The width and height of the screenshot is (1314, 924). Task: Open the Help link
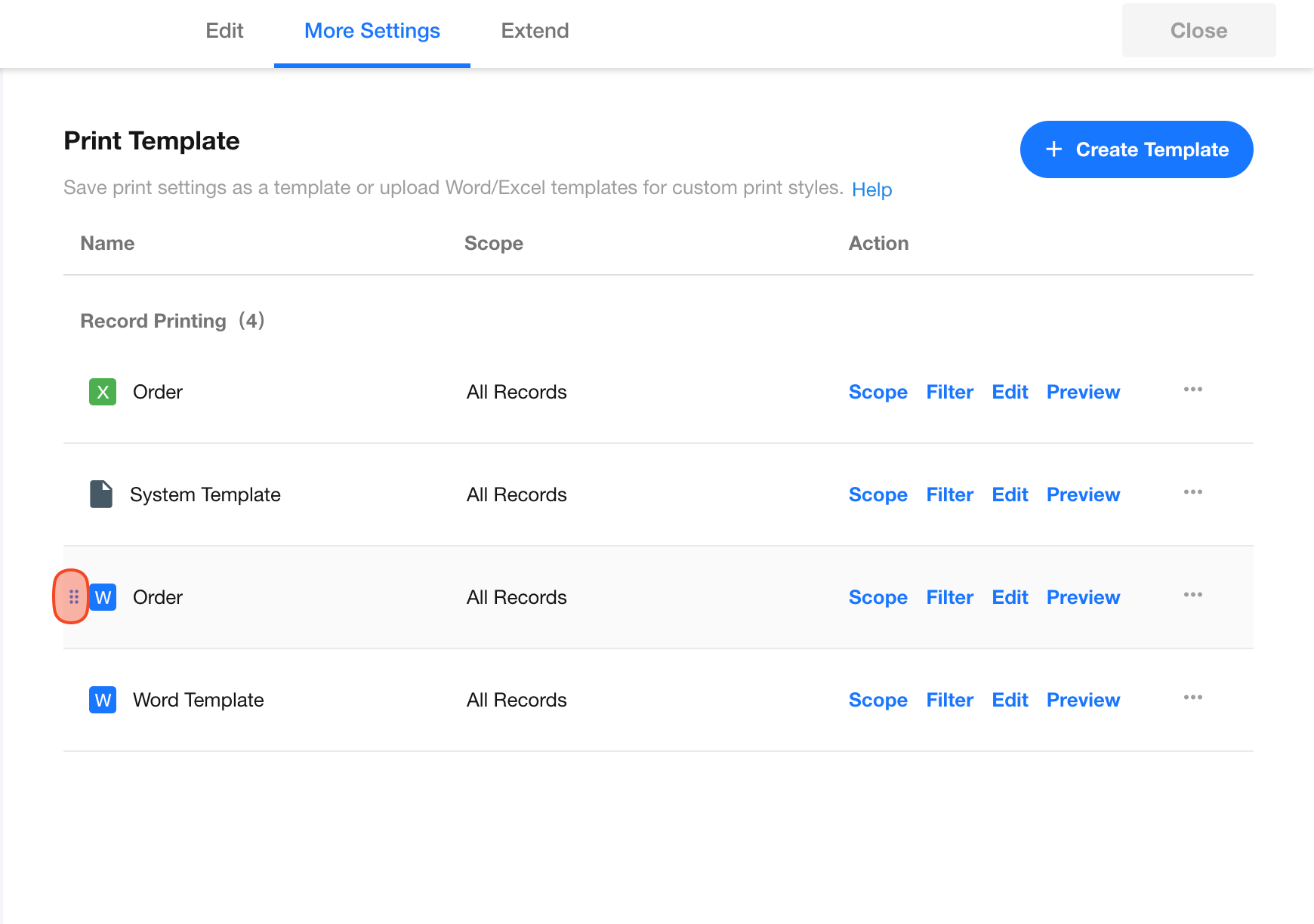(x=871, y=189)
